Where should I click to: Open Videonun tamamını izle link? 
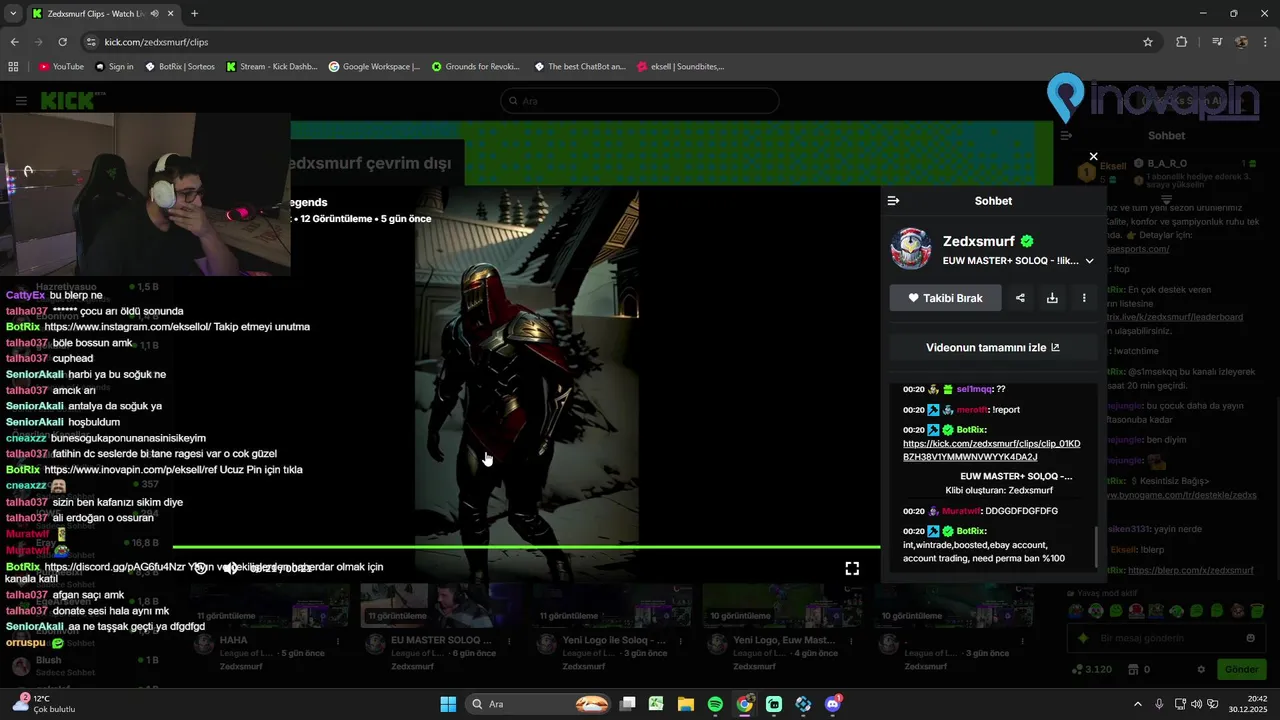tap(993, 348)
